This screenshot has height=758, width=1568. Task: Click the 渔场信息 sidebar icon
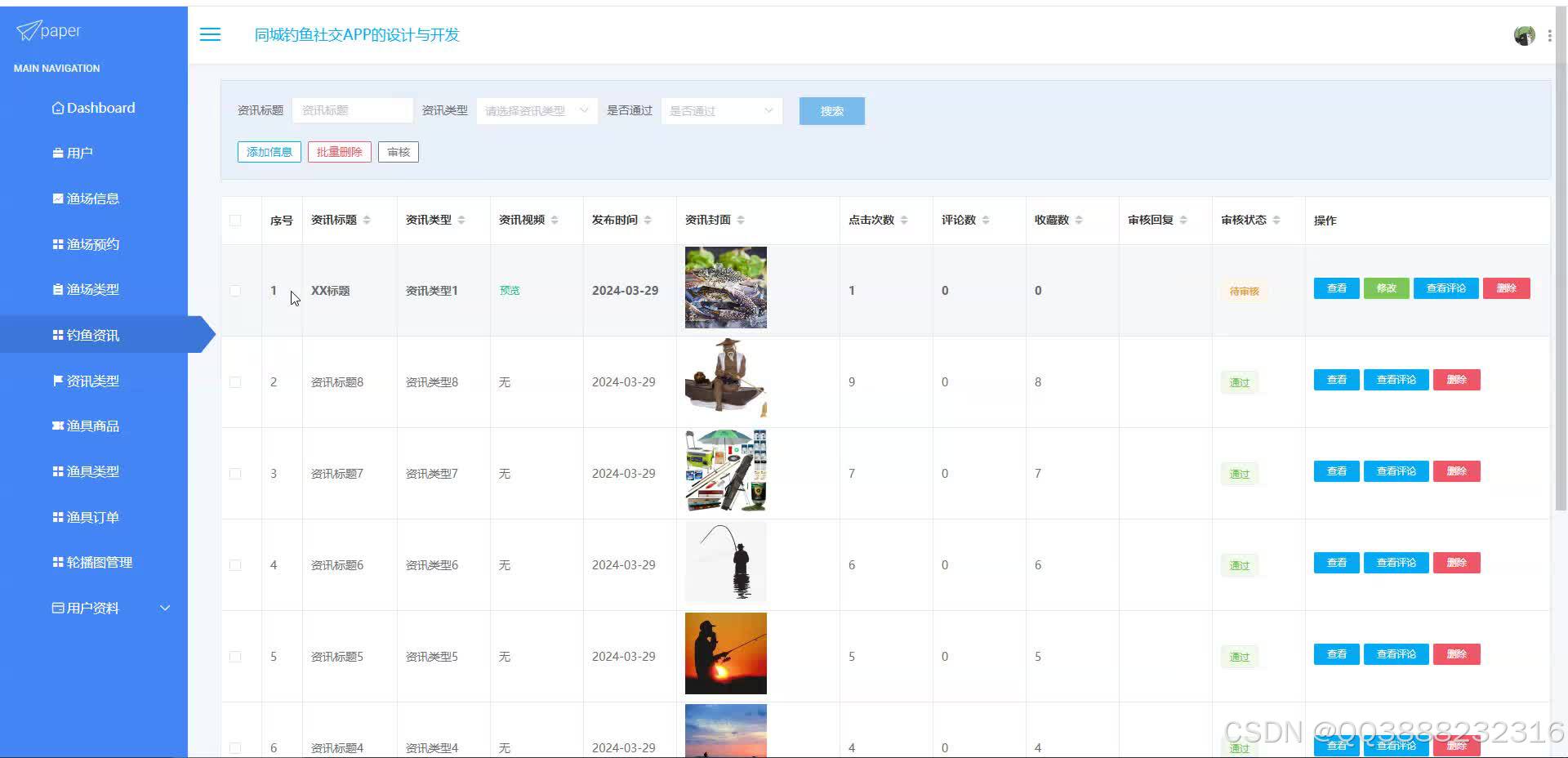click(58, 198)
